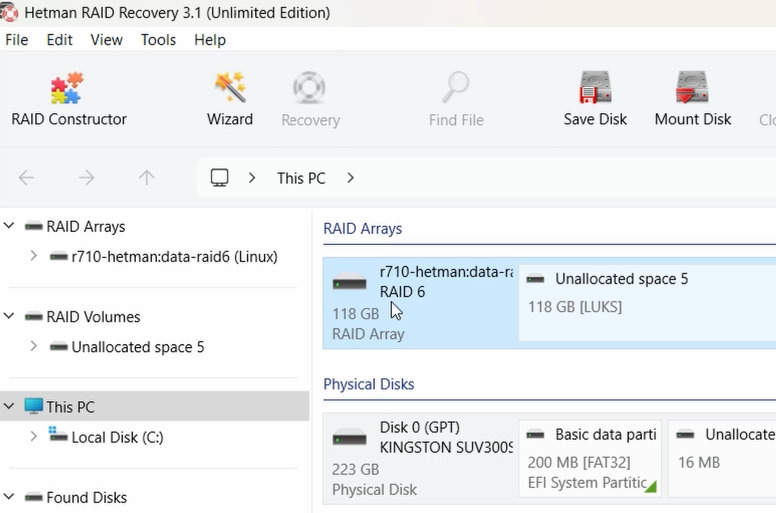This screenshot has height=513, width=776.
Task: Click the Find File magnifier icon
Action: pyautogui.click(x=456, y=87)
